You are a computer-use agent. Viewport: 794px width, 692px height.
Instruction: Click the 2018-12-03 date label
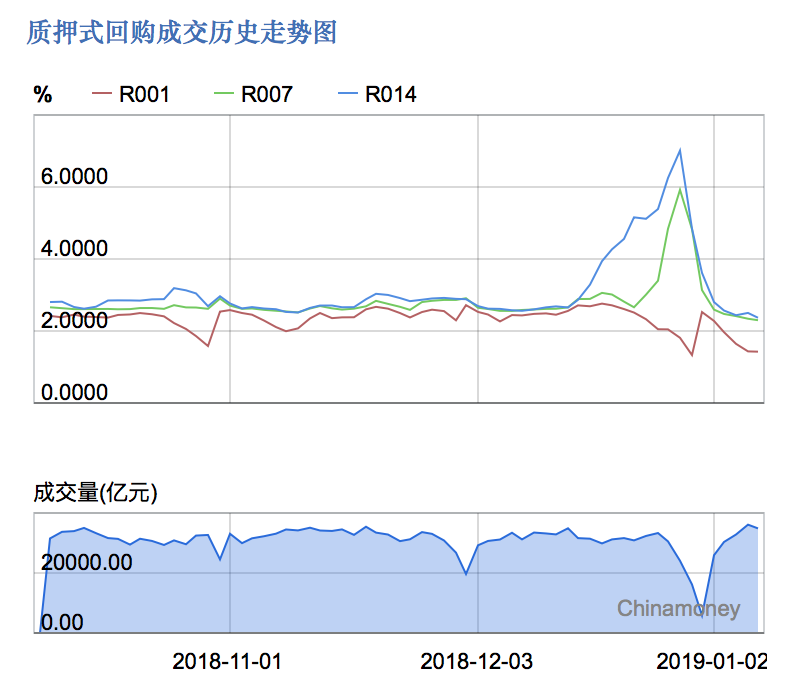click(x=477, y=661)
